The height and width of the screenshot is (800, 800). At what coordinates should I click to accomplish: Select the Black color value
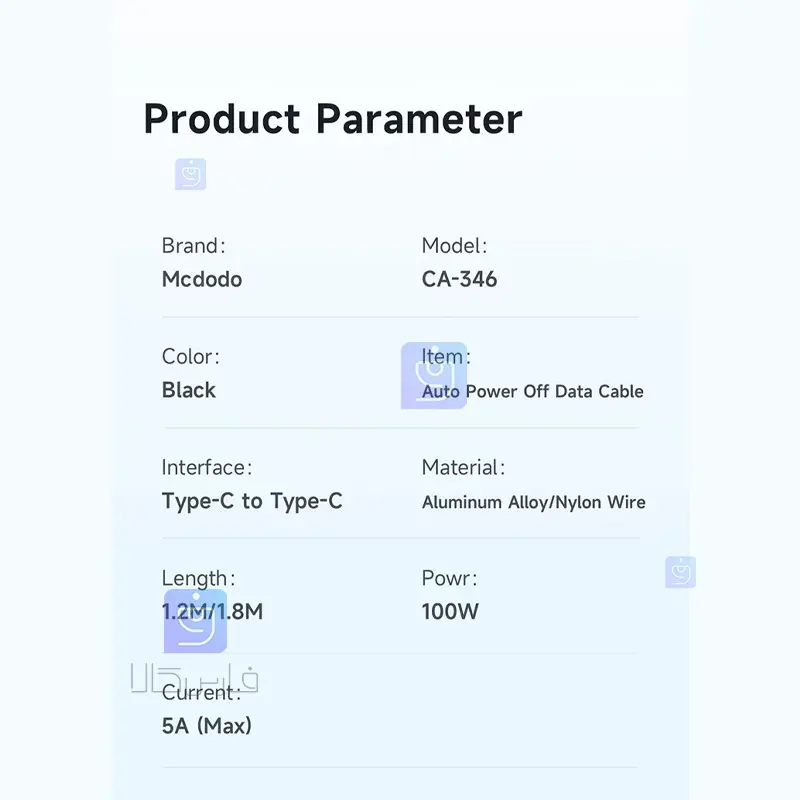(189, 390)
